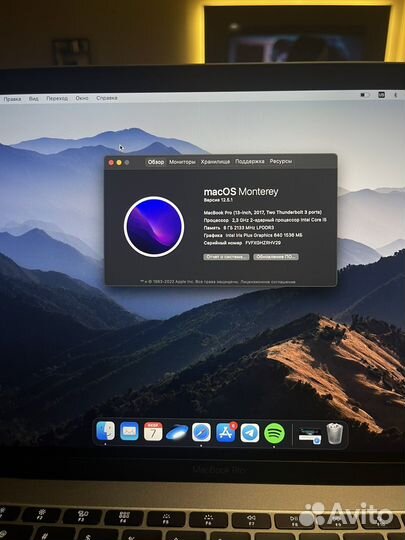The width and height of the screenshot is (405, 540).
Task: Click the Серийный номер line
Action: pyautogui.click(x=242, y=243)
